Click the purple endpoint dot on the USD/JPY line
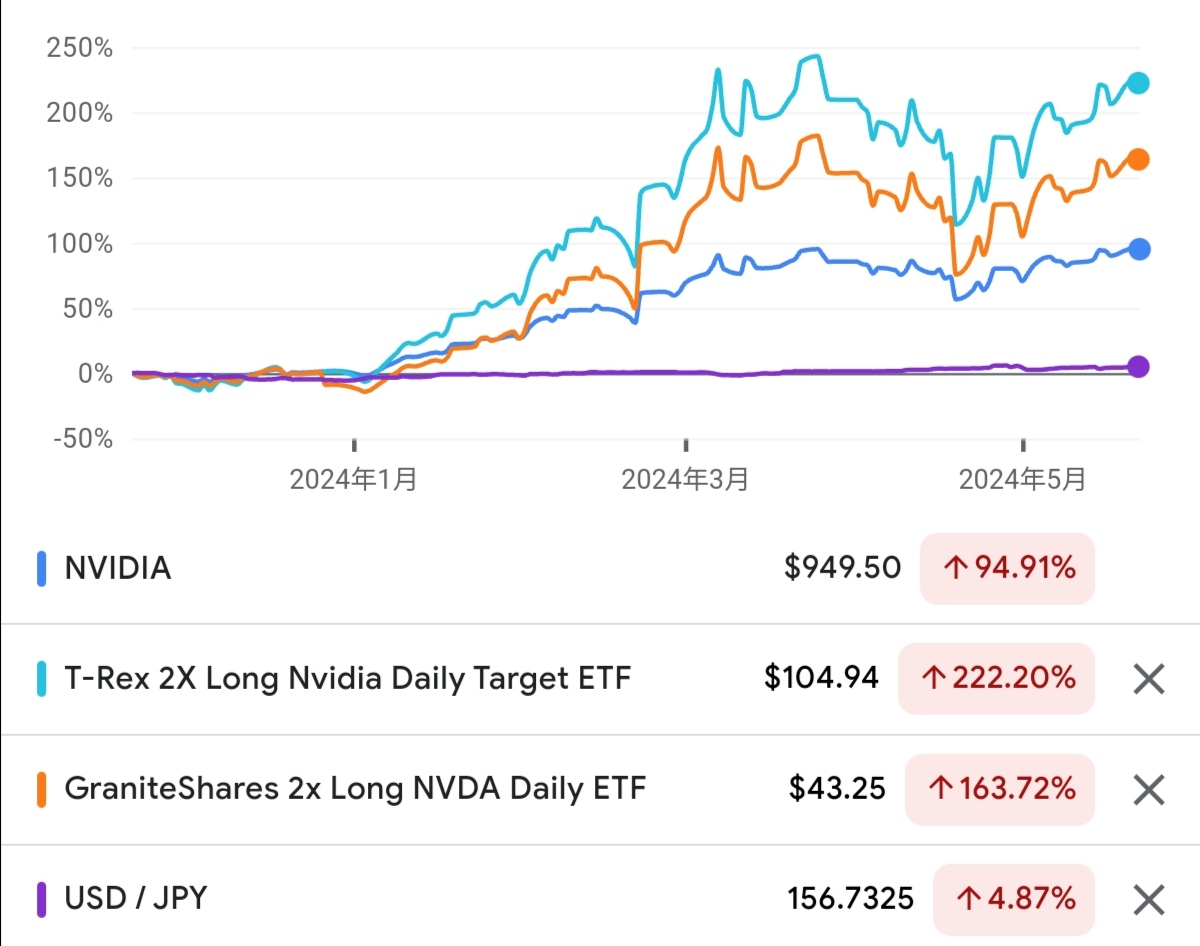Screen dimensions: 1200x946 [1139, 367]
